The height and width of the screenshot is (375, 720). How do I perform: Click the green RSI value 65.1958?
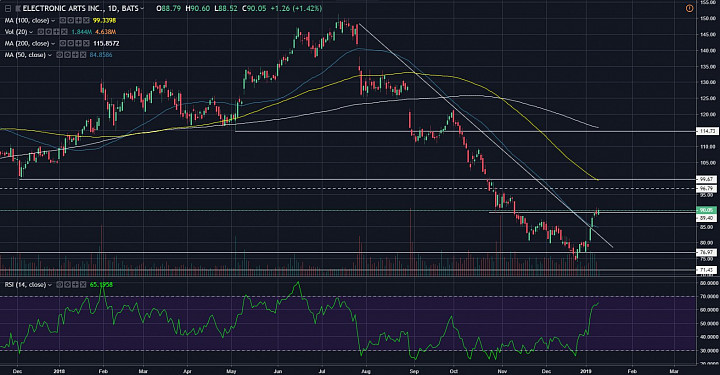point(101,285)
